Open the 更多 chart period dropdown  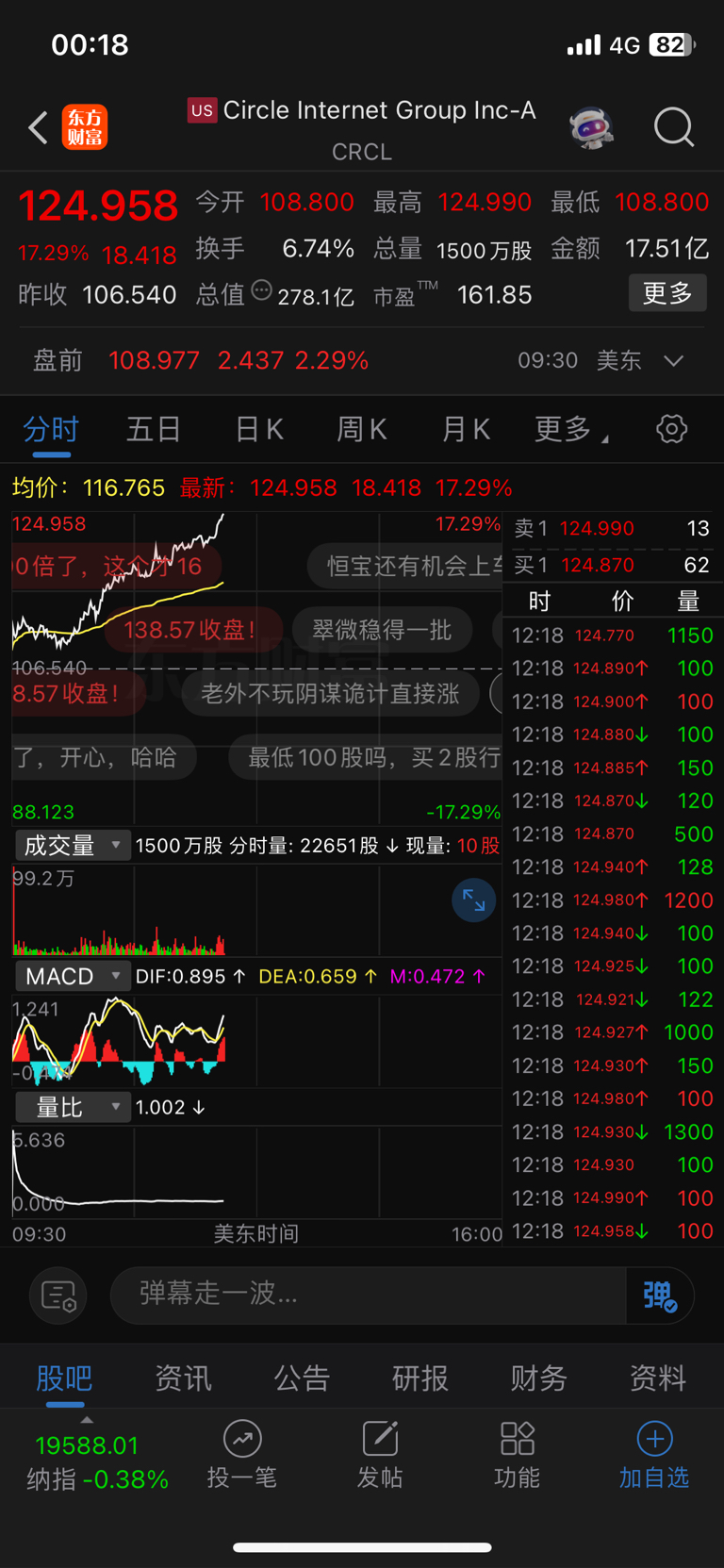[x=571, y=430]
